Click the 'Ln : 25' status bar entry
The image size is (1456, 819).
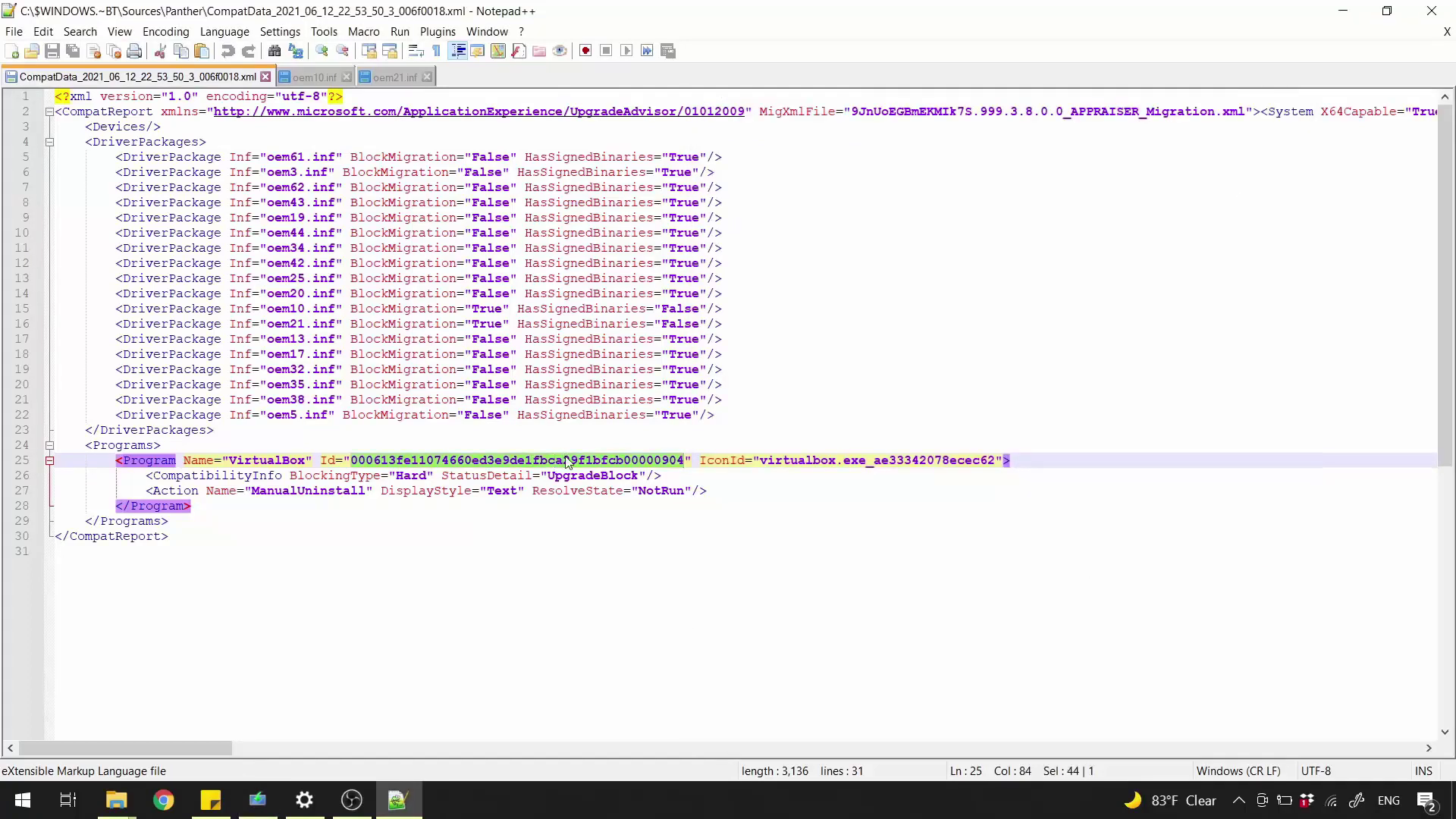[965, 771]
